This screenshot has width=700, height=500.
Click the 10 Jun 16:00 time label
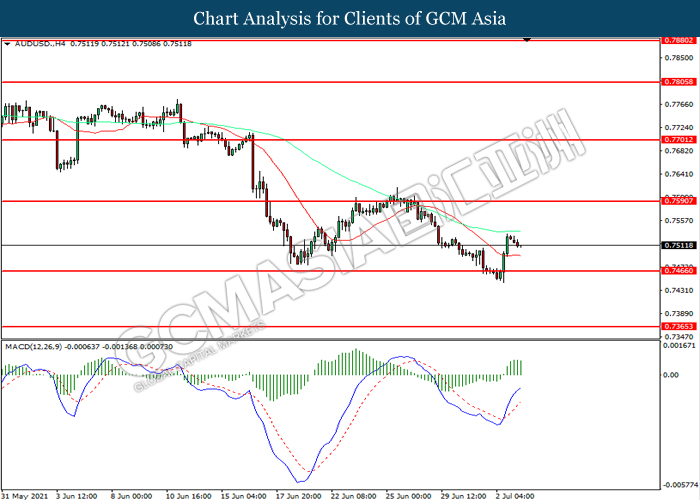pyautogui.click(x=188, y=496)
